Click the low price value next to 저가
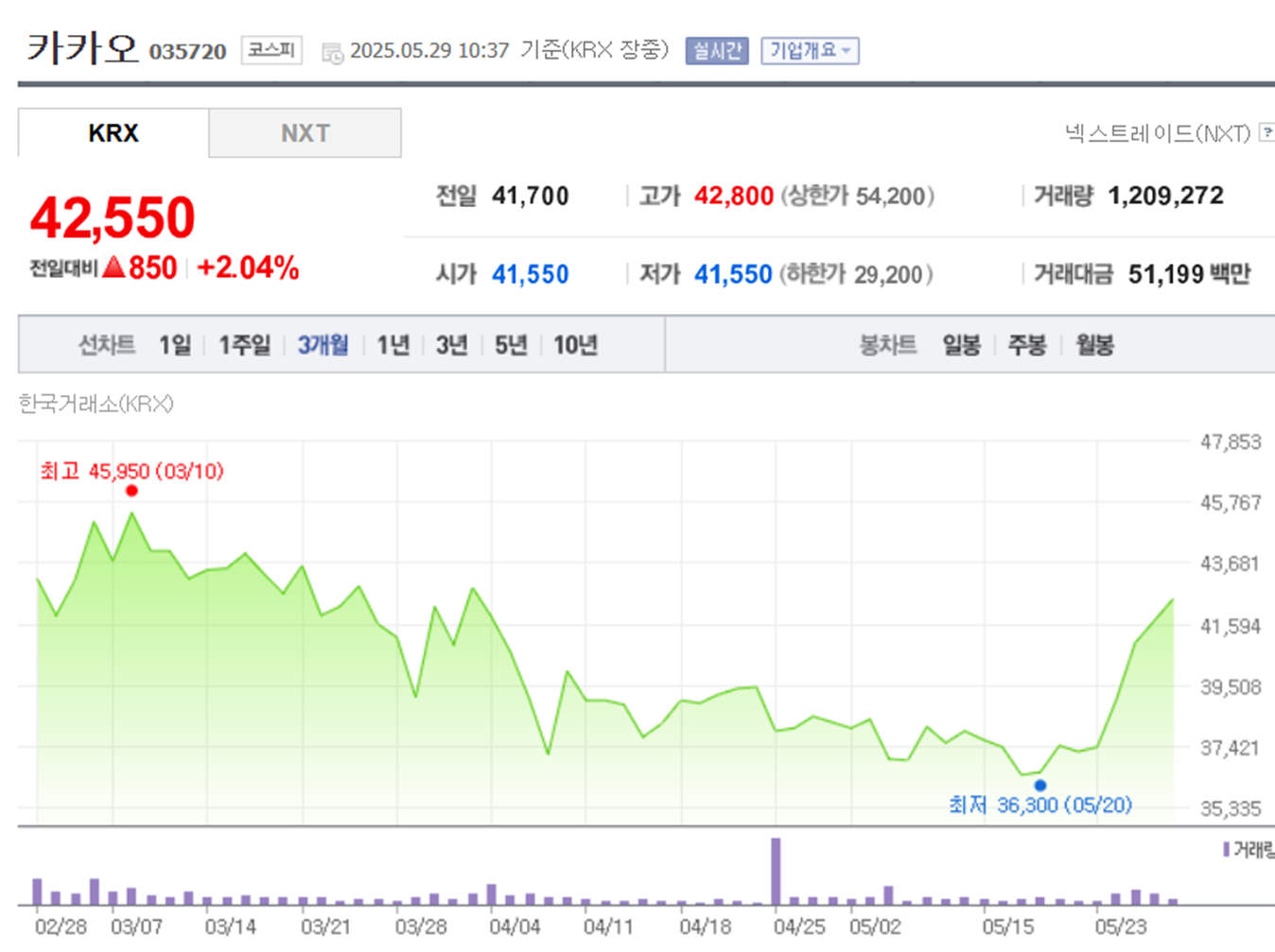Screen dimensions: 1275x952 click(x=734, y=274)
